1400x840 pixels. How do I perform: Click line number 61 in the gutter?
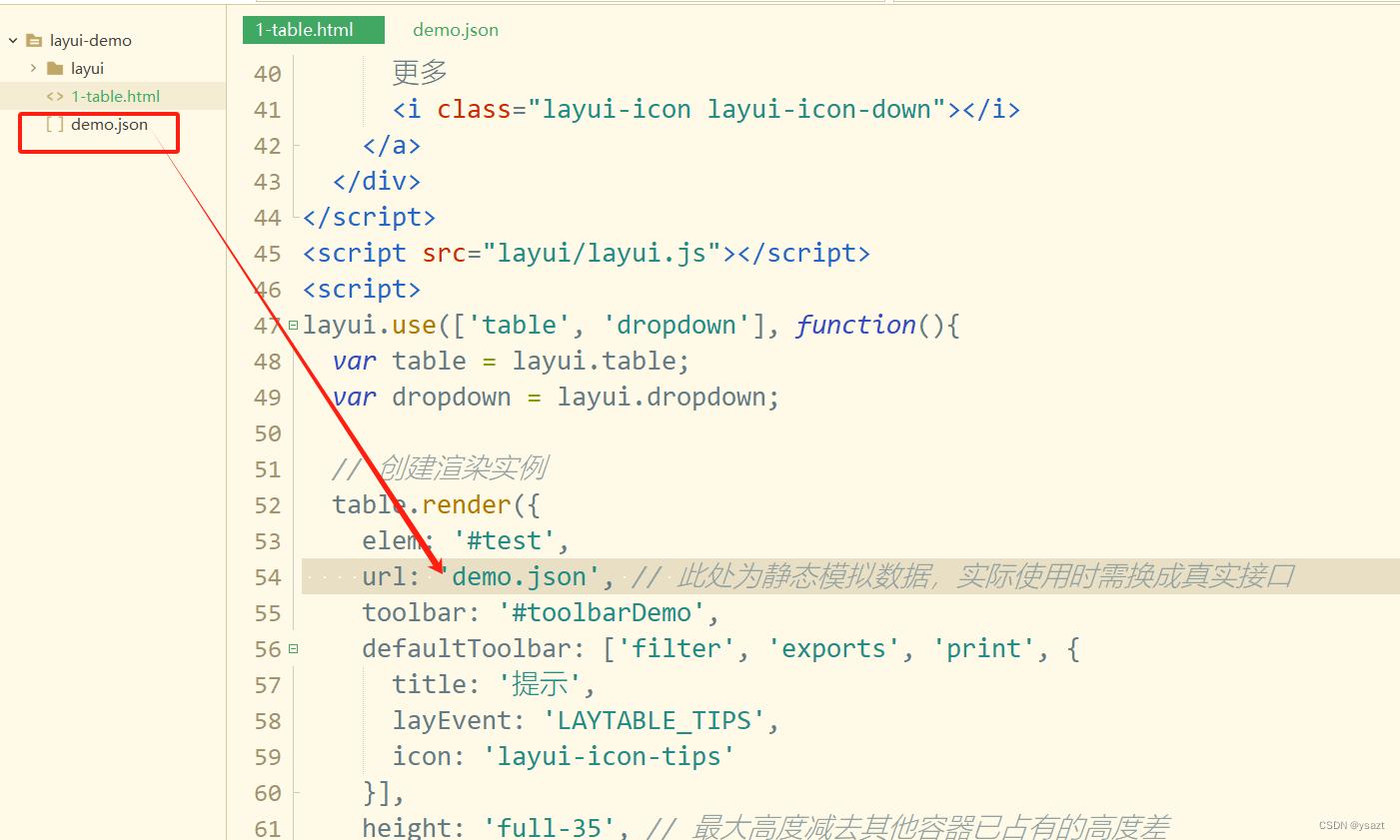click(x=268, y=828)
